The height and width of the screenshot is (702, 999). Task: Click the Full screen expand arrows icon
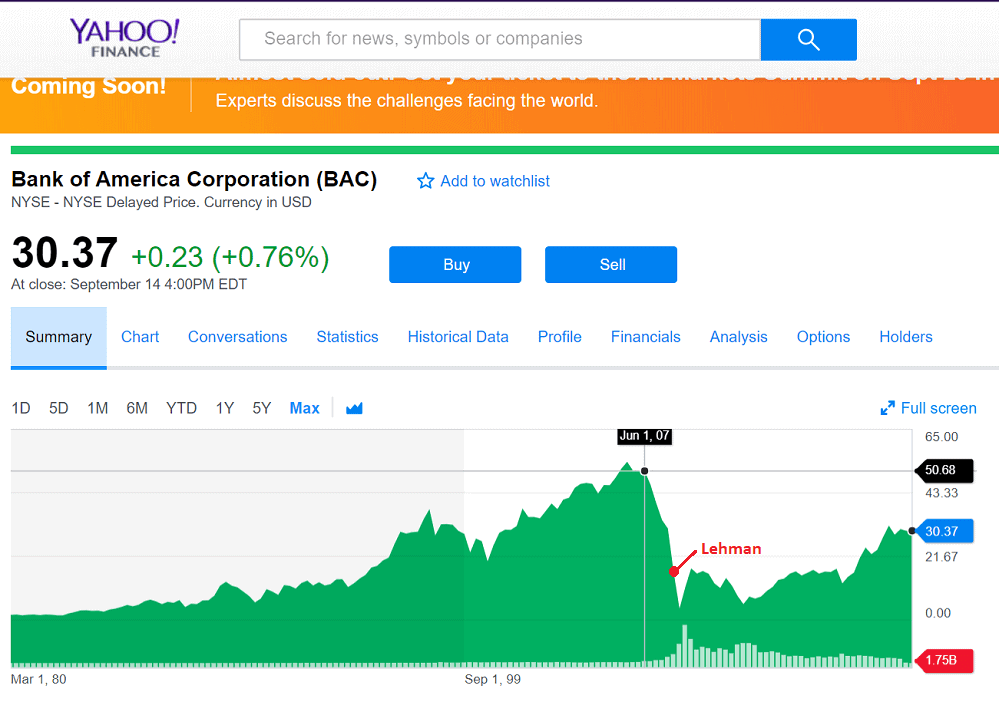[887, 408]
